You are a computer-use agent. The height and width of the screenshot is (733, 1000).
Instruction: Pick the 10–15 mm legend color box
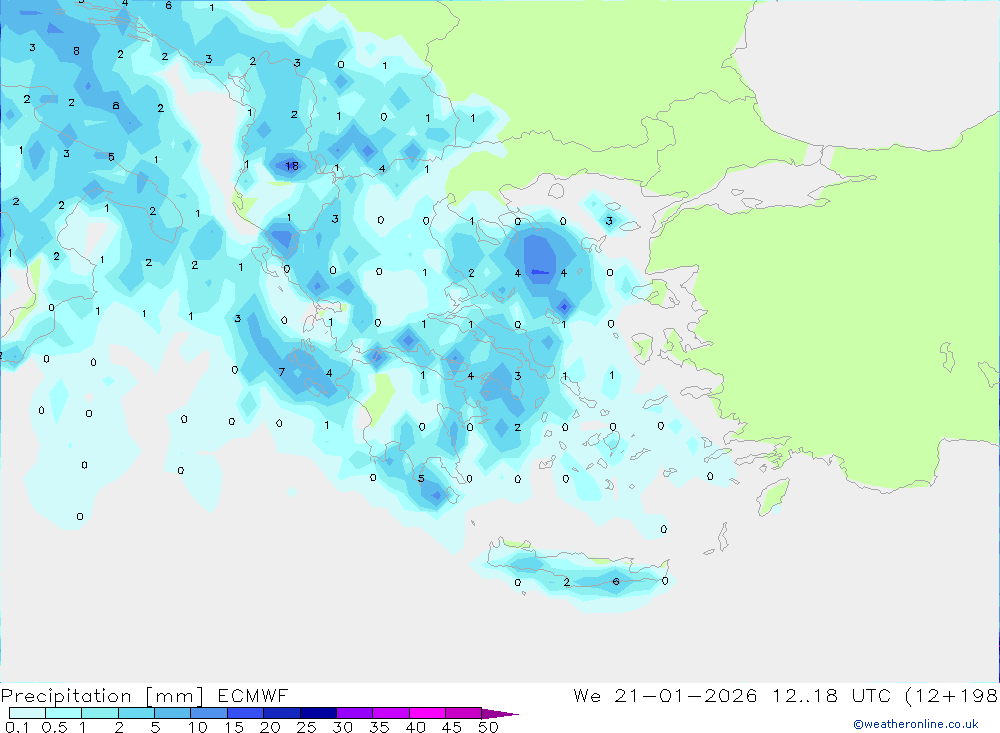(x=209, y=713)
